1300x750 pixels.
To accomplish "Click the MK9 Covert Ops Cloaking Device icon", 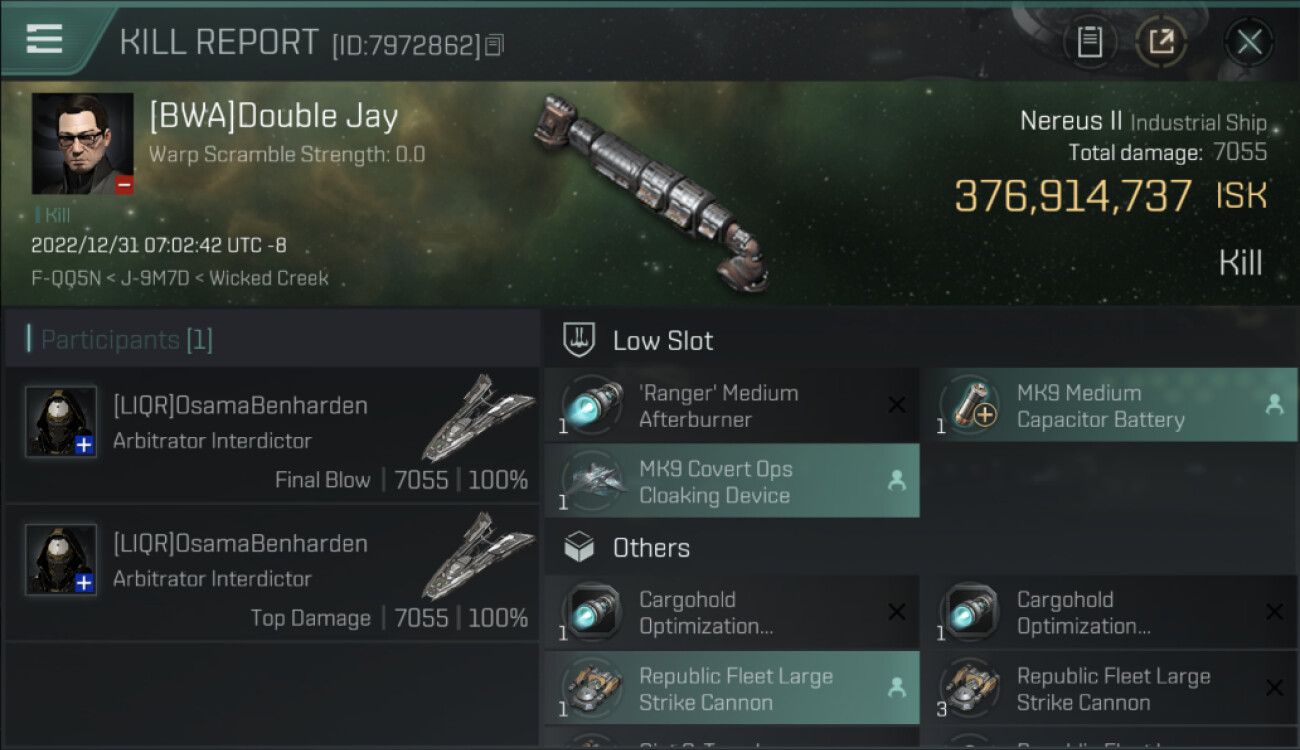I will point(593,482).
